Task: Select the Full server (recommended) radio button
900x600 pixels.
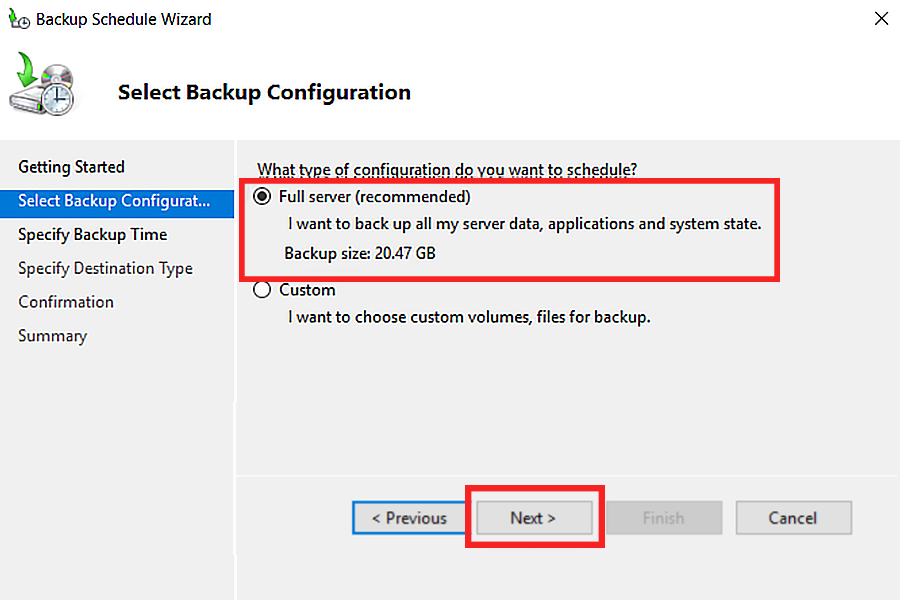Action: coord(262,196)
